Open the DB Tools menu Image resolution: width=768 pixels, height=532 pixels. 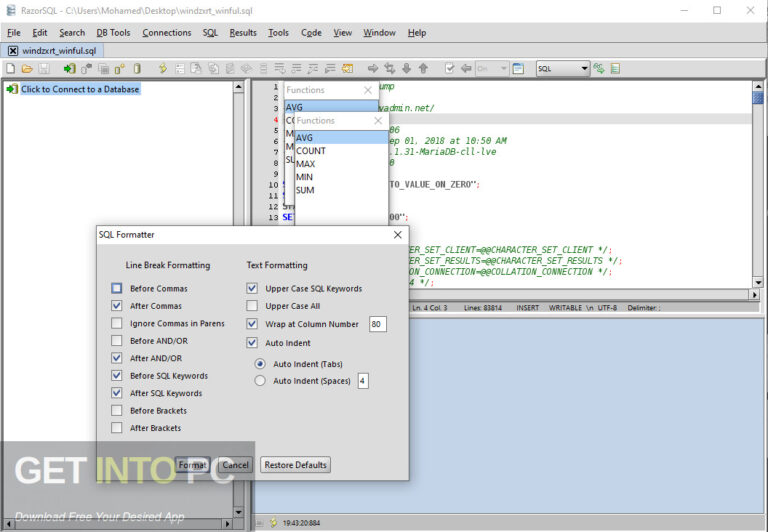pos(113,33)
